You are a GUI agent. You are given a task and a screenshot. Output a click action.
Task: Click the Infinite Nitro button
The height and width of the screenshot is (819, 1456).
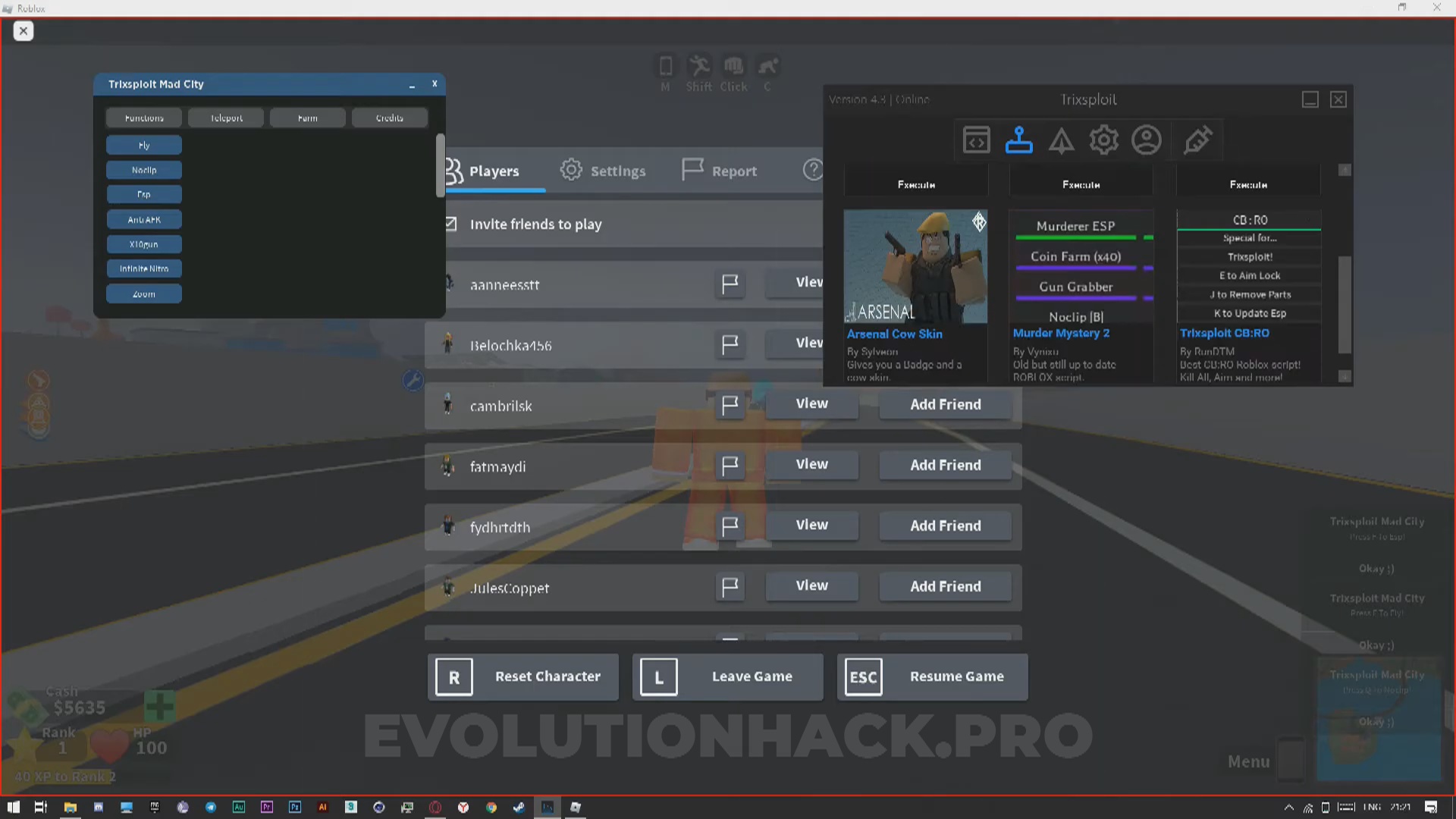click(144, 268)
